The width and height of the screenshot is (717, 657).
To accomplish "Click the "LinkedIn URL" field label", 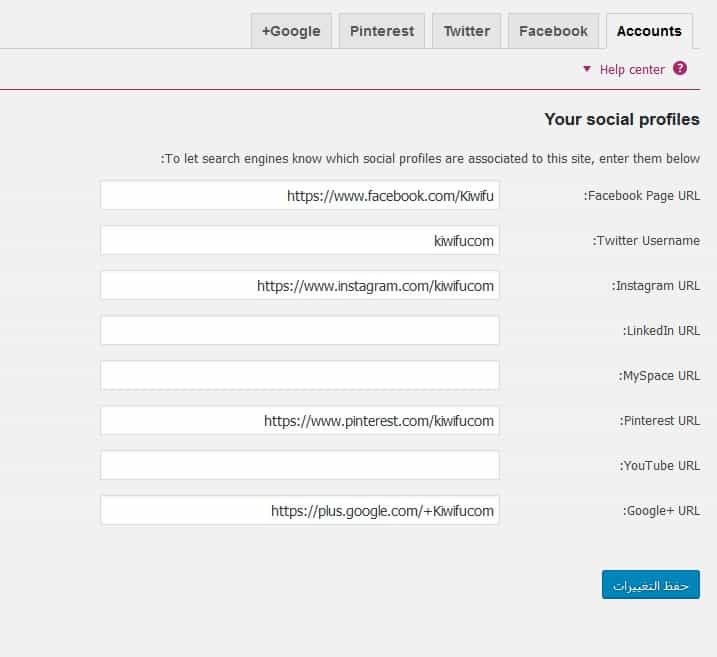I will pyautogui.click(x=661, y=331).
